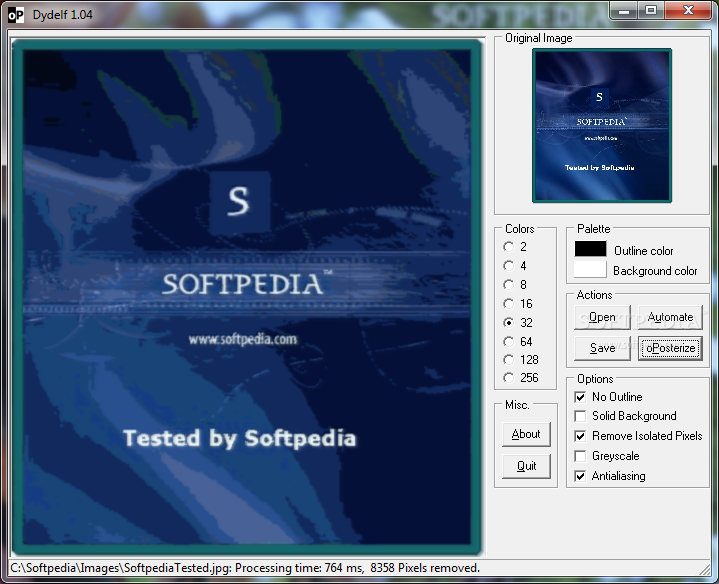Click the Outline color label
The height and width of the screenshot is (584, 719).
[x=643, y=251]
